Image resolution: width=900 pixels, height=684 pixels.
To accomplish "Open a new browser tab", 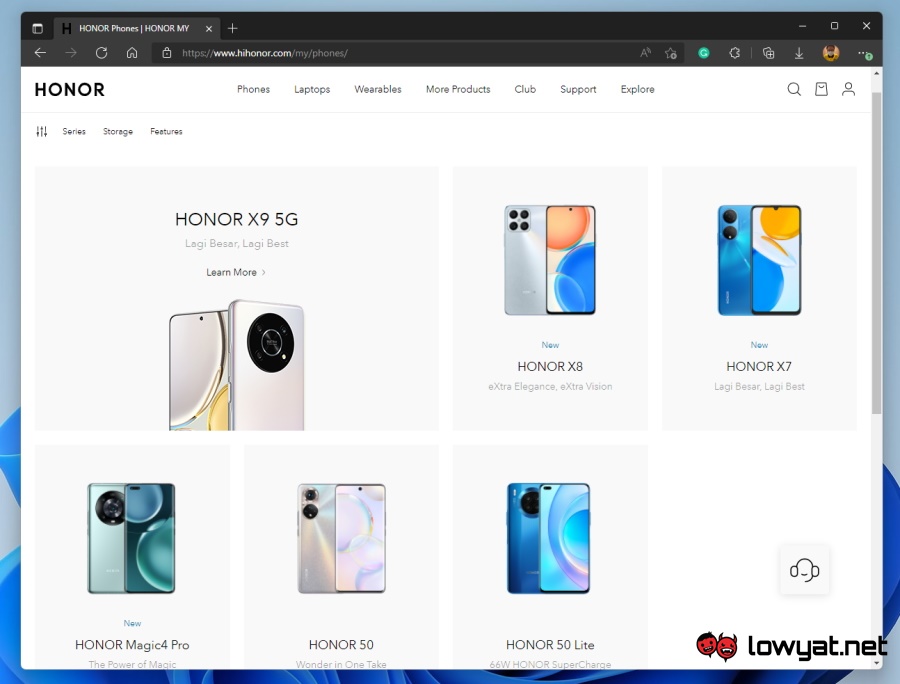I will (233, 28).
